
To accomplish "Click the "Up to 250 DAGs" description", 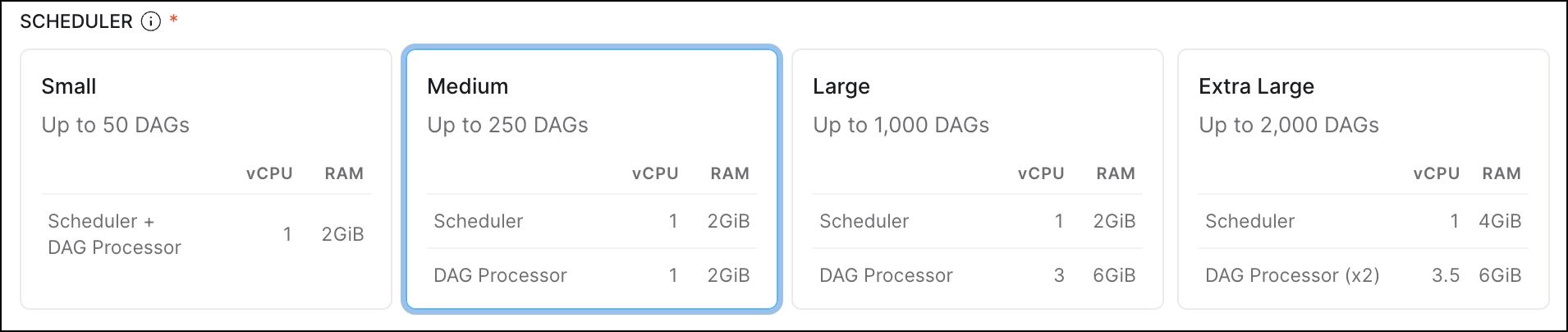I will (507, 125).
